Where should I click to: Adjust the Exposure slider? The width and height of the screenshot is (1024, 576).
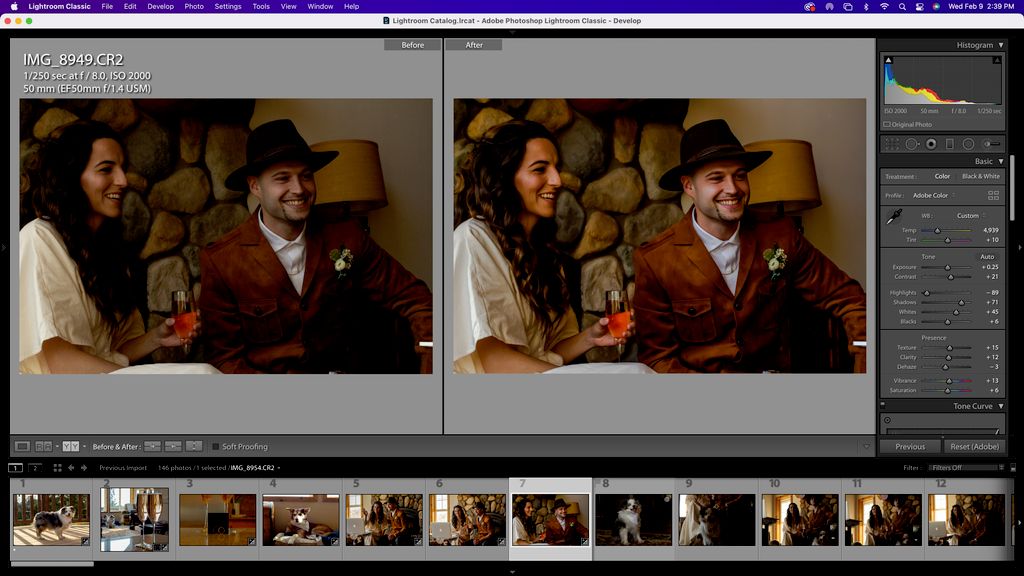click(947, 267)
